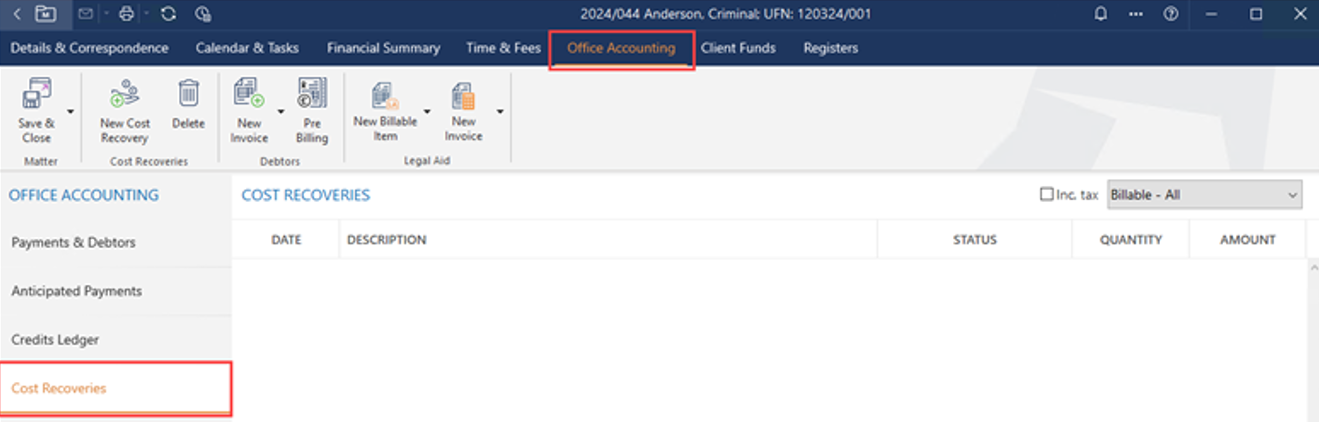This screenshot has width=1319, height=422.
Task: Expand the Legal Aid New Invoice arrow
Action: (499, 111)
